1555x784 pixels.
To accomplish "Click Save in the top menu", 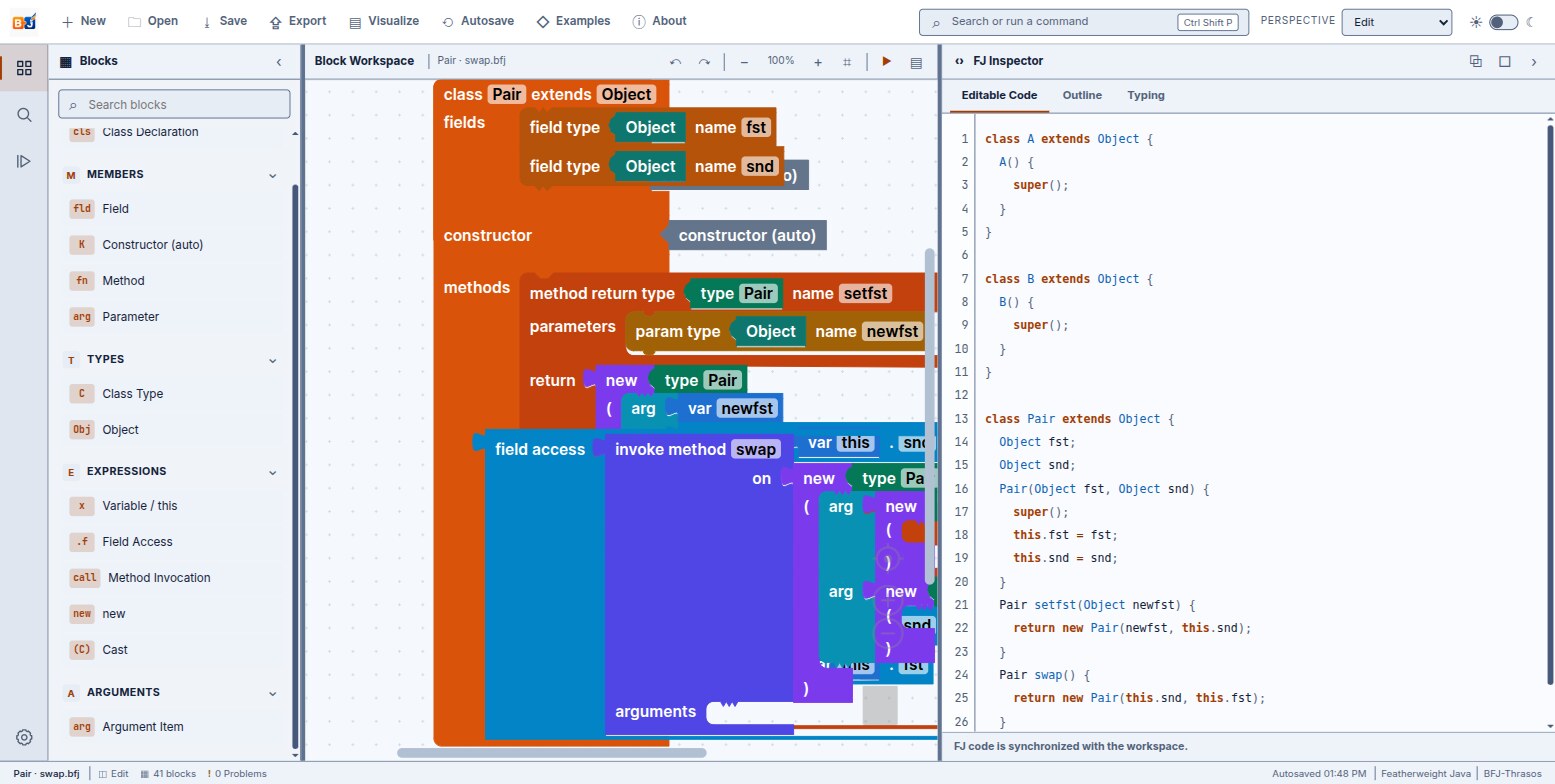I will [x=224, y=21].
